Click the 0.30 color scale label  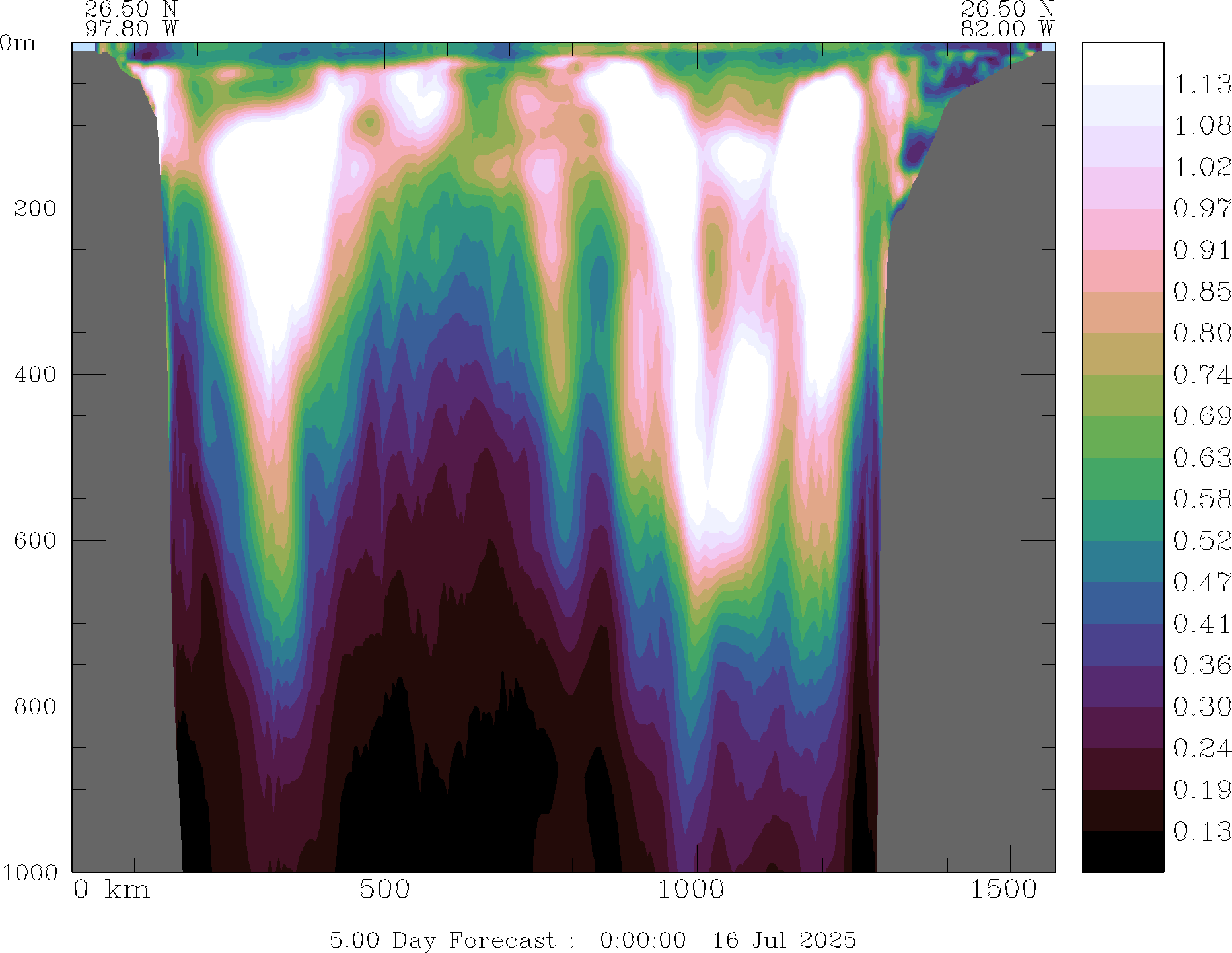1202,706
